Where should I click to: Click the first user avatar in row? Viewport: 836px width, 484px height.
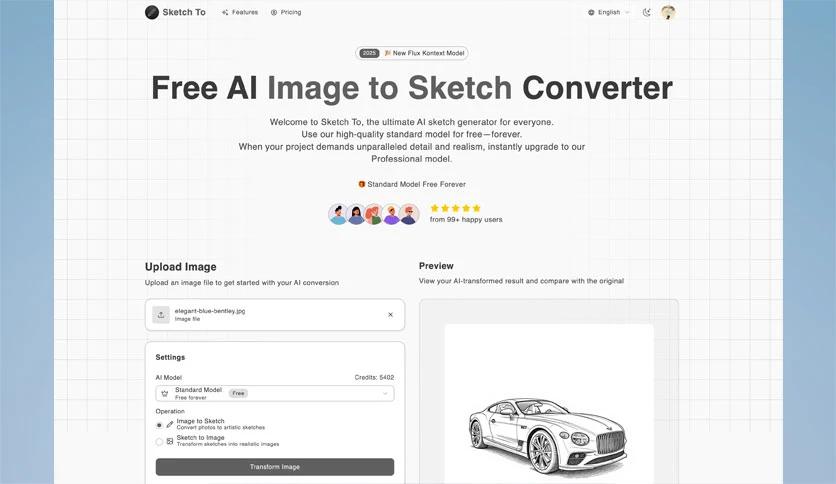tap(338, 214)
